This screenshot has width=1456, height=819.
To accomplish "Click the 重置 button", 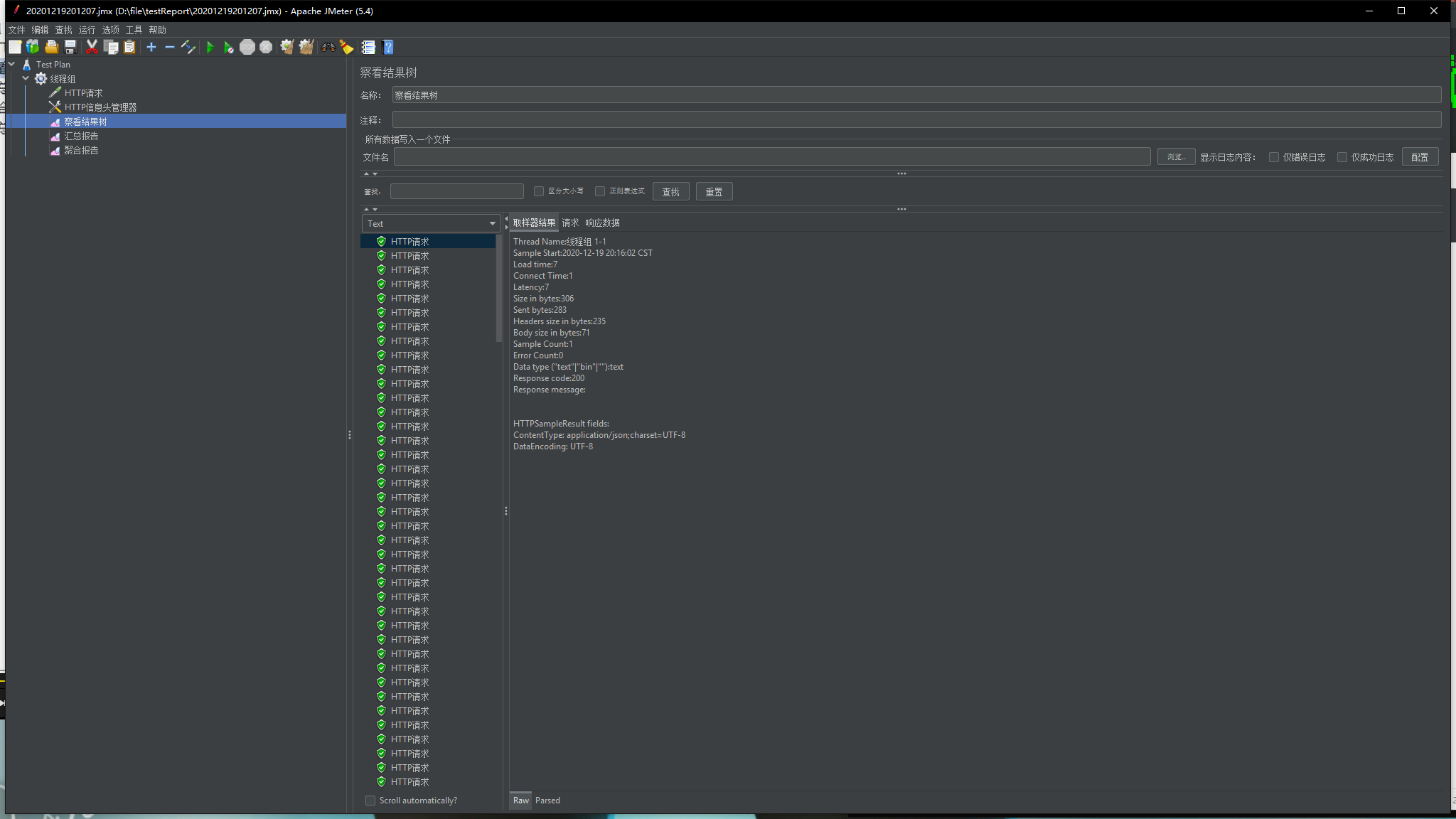I will coord(714,192).
